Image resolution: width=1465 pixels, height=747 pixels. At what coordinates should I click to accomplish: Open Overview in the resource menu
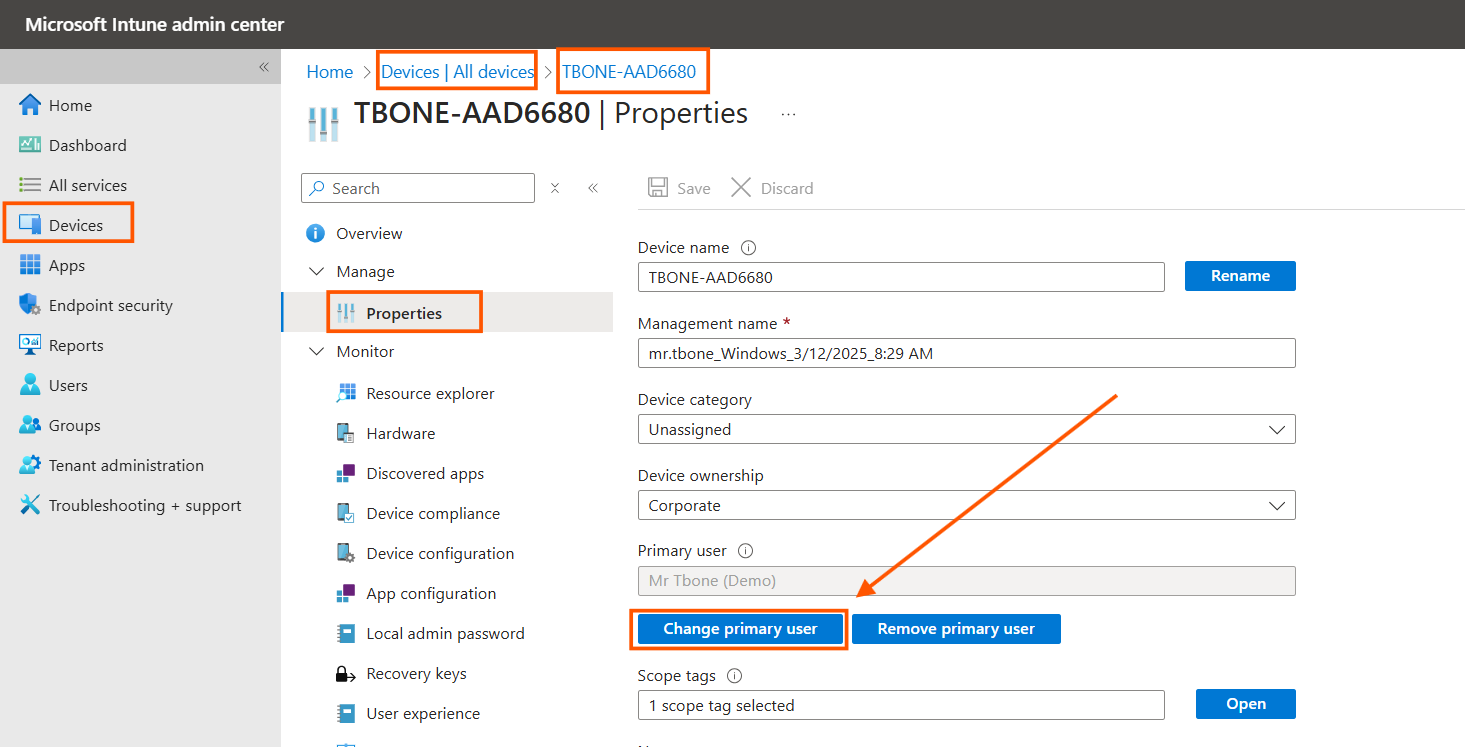coord(369,233)
